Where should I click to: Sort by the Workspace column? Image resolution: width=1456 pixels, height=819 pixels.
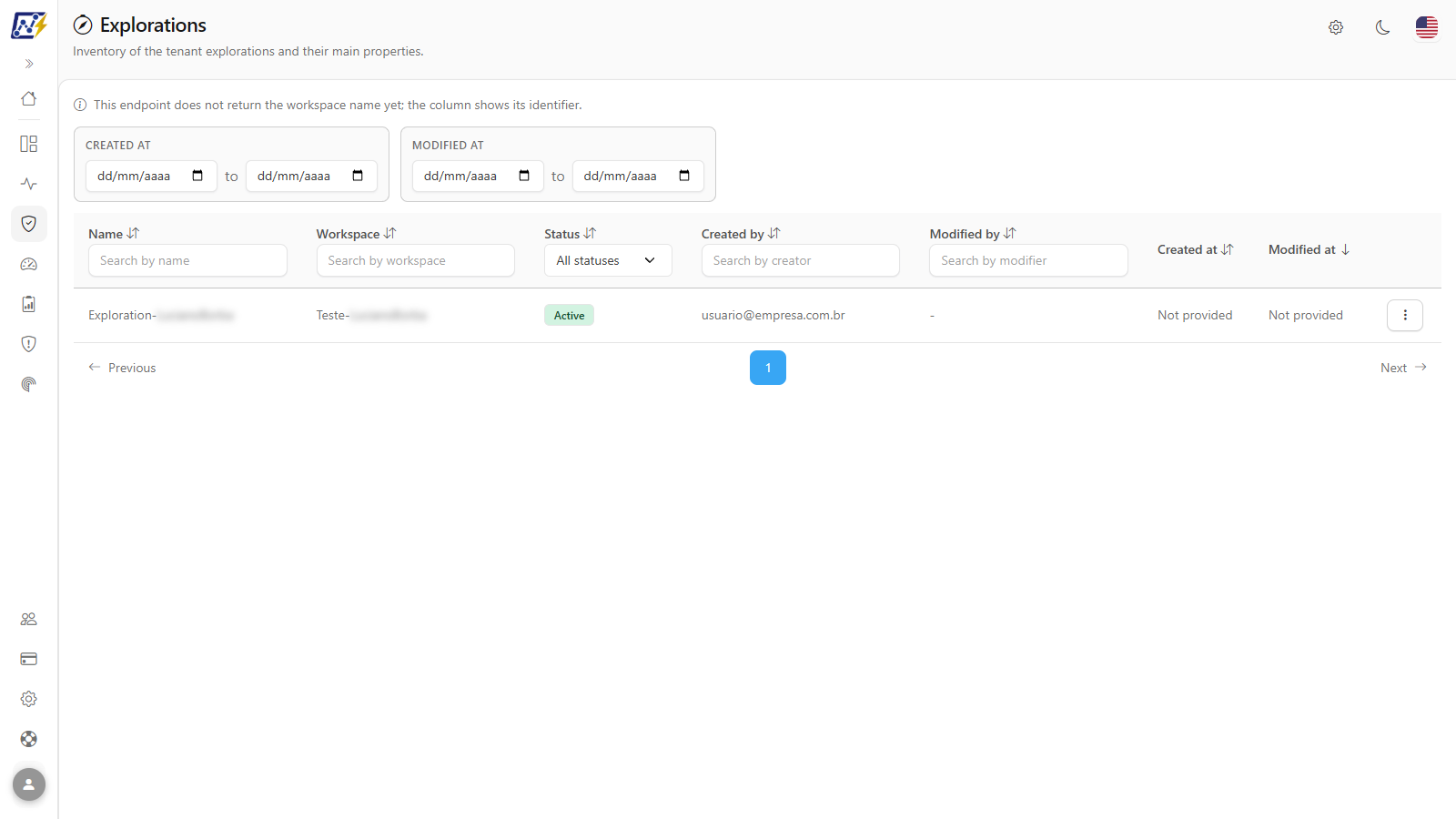[356, 234]
